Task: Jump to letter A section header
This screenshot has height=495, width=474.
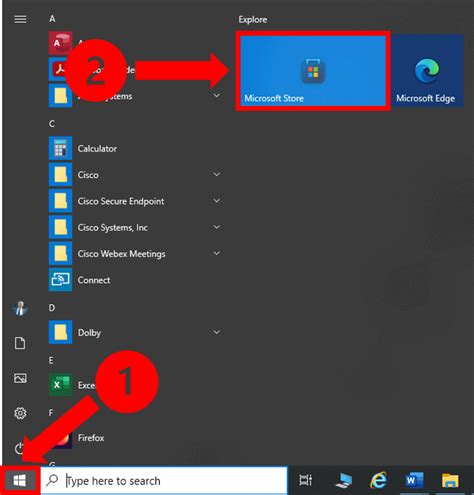Action: (x=52, y=19)
